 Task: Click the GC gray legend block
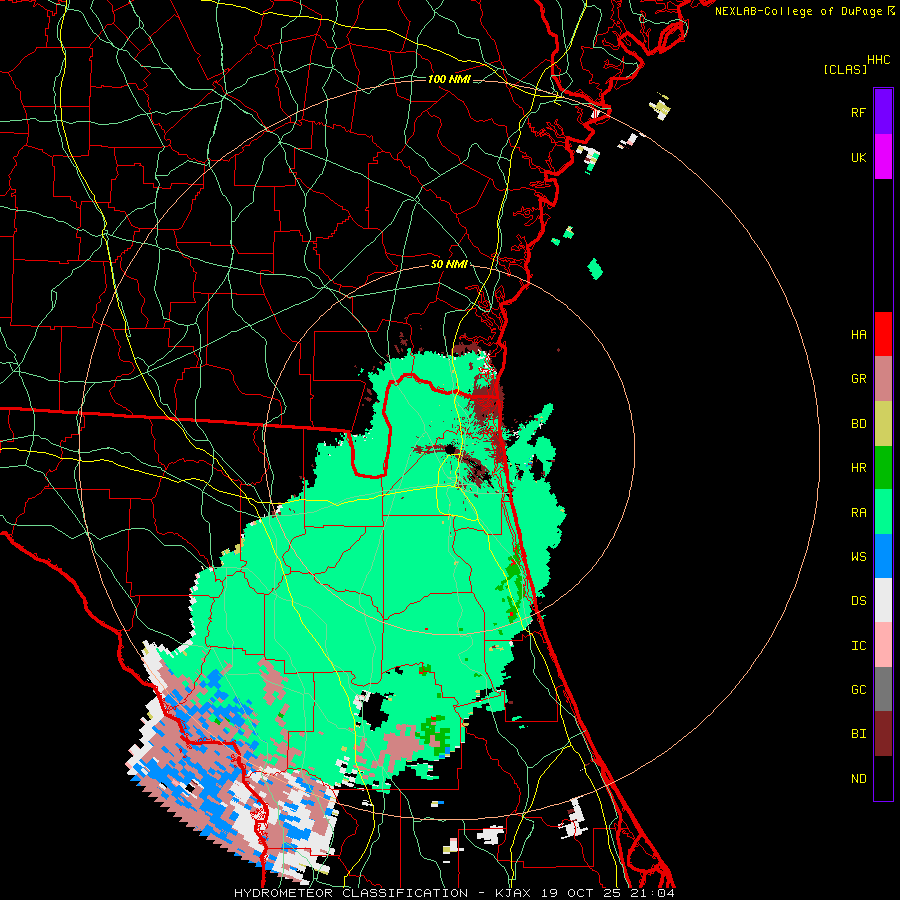click(883, 689)
